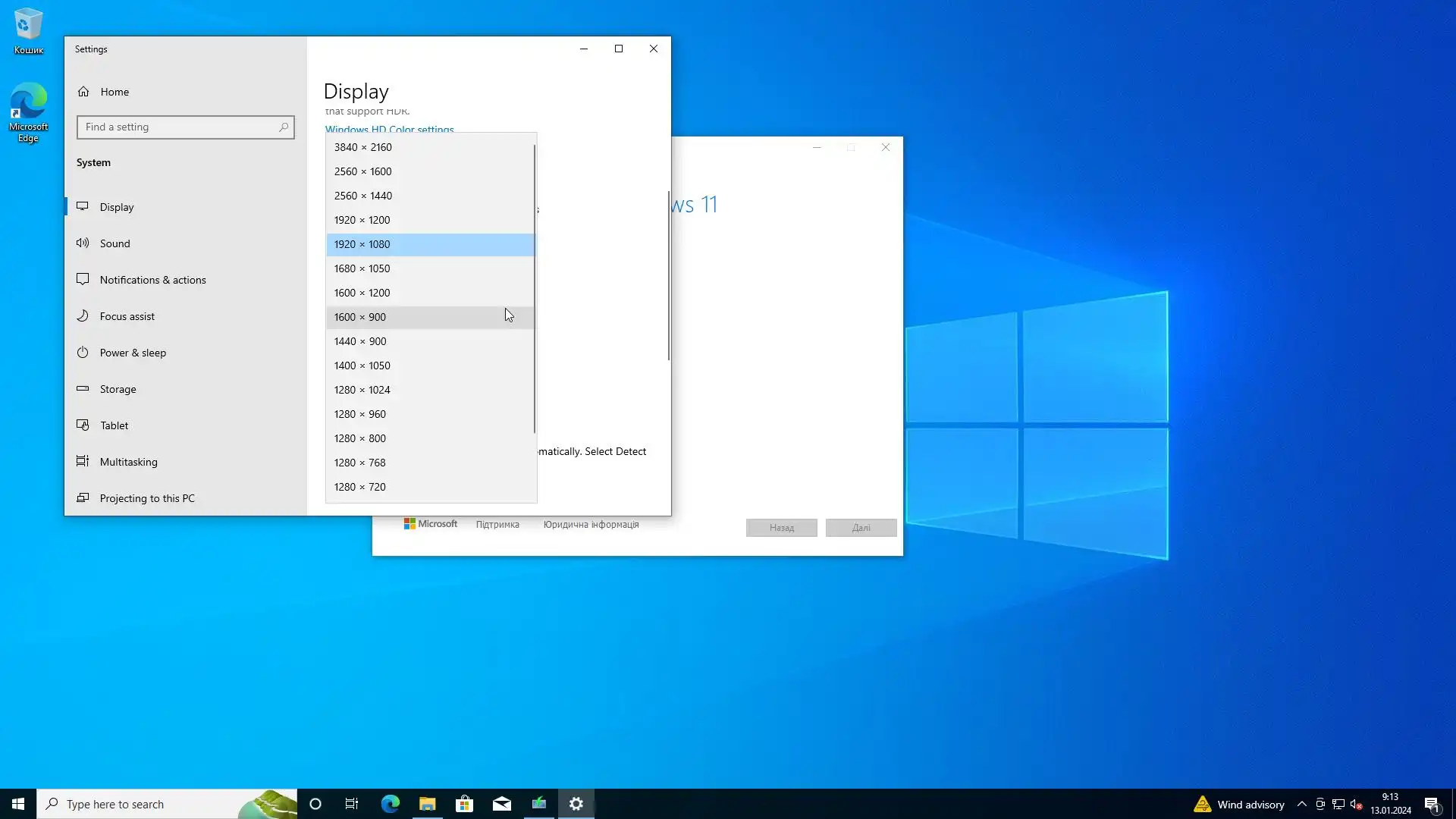Select 2560 × 1440 resolution
The width and height of the screenshot is (1456, 819).
coord(362,196)
